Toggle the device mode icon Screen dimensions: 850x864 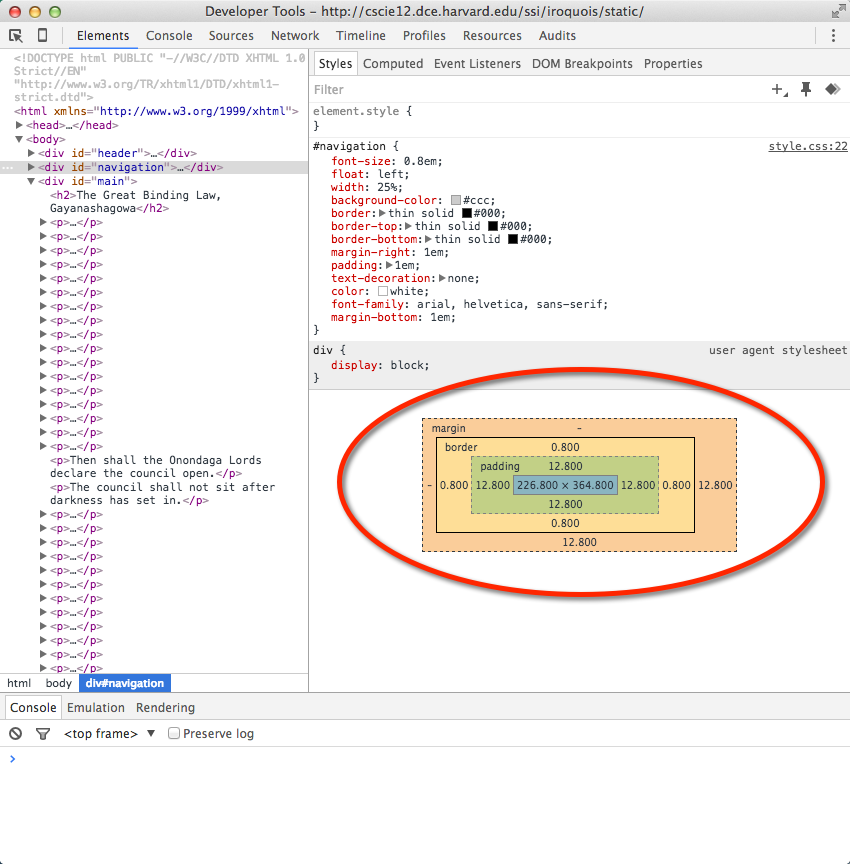(x=41, y=34)
